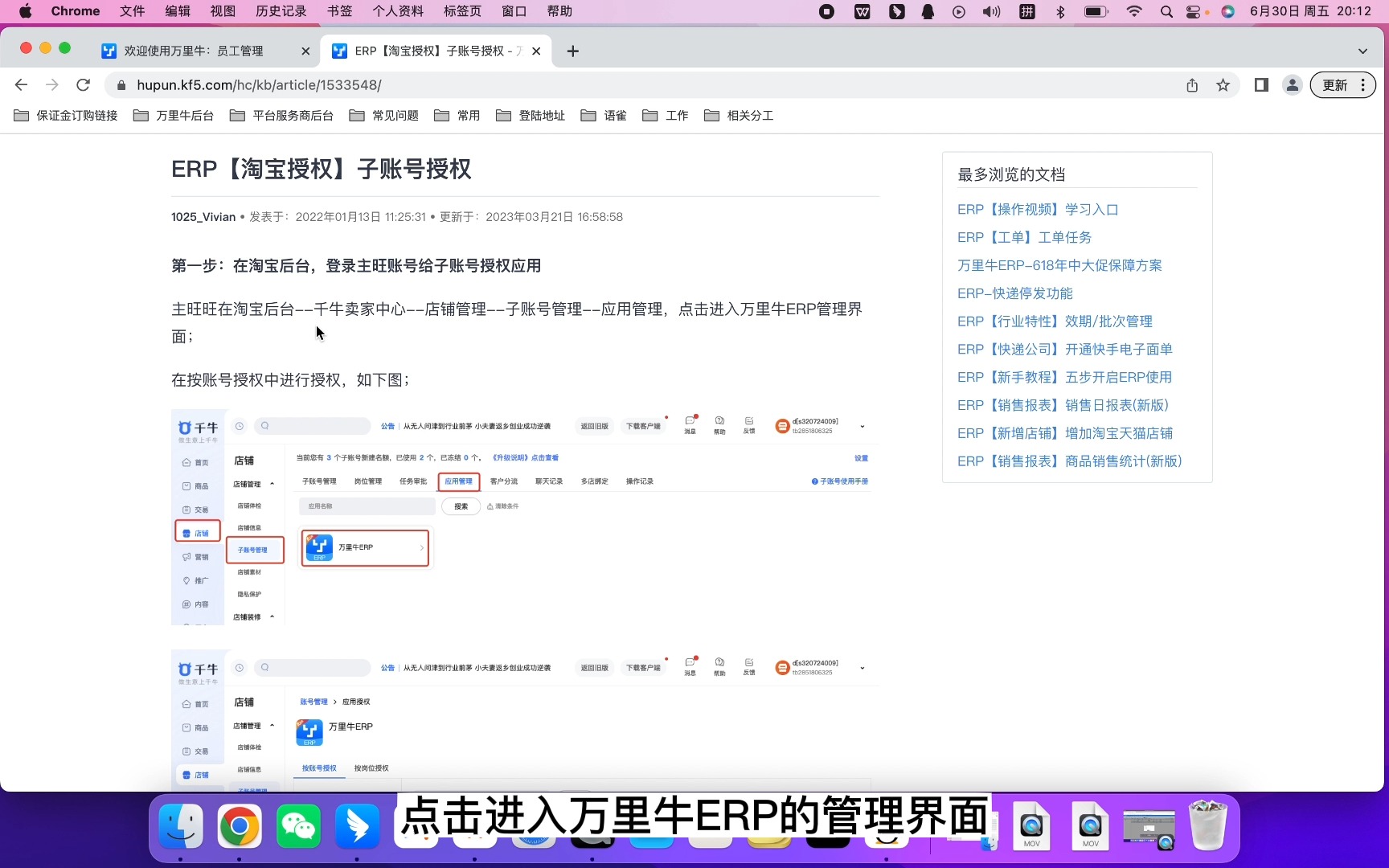Image resolution: width=1389 pixels, height=868 pixels.
Task: Open the second MOV file in the Dock
Action: [x=1090, y=825]
